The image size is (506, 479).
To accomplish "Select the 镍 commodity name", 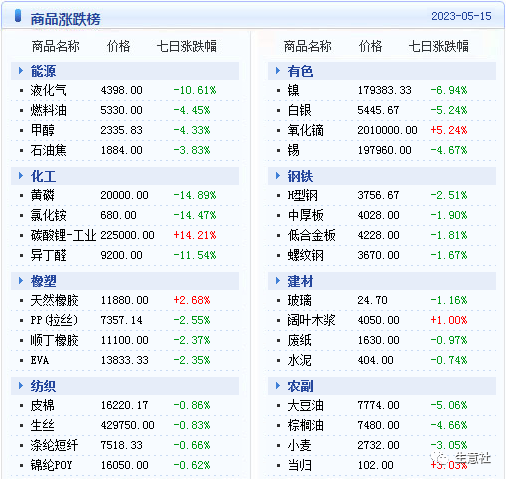I will (293, 90).
